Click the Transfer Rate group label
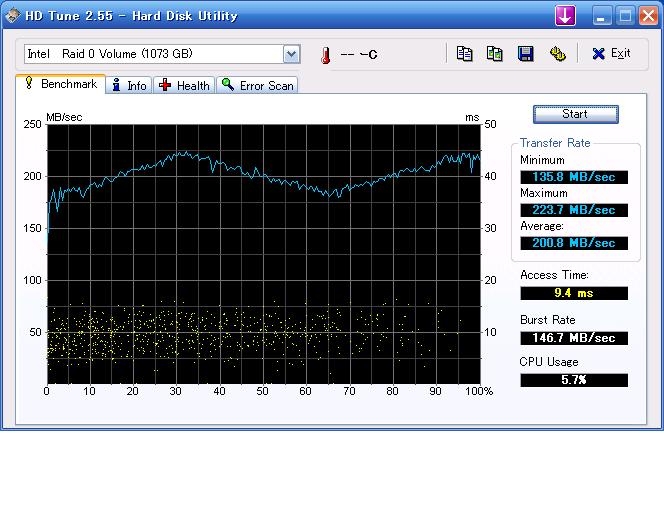This screenshot has height=512, width=664. [x=555, y=143]
